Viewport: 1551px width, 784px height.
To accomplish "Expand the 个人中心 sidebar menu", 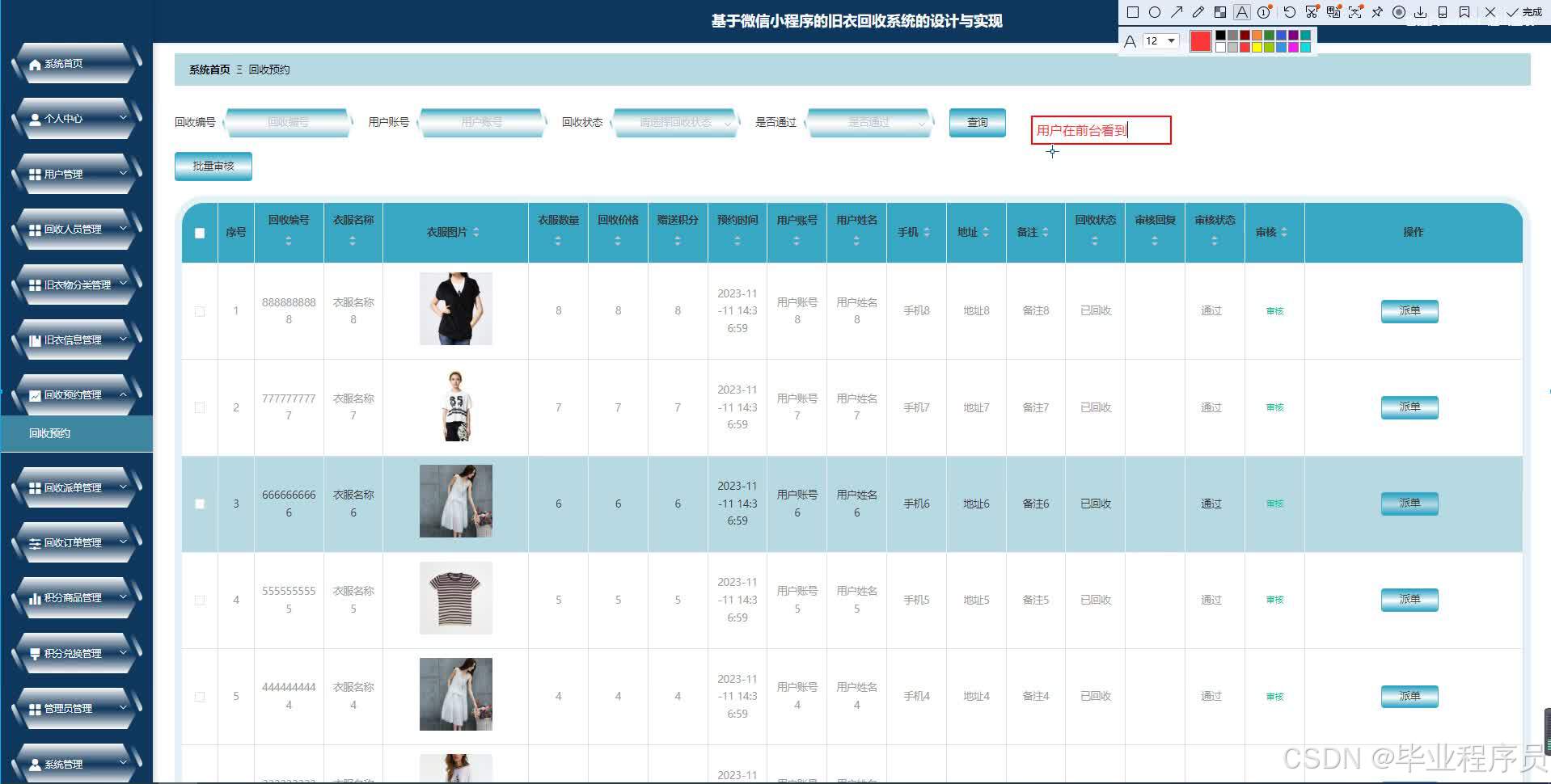I will (78, 118).
